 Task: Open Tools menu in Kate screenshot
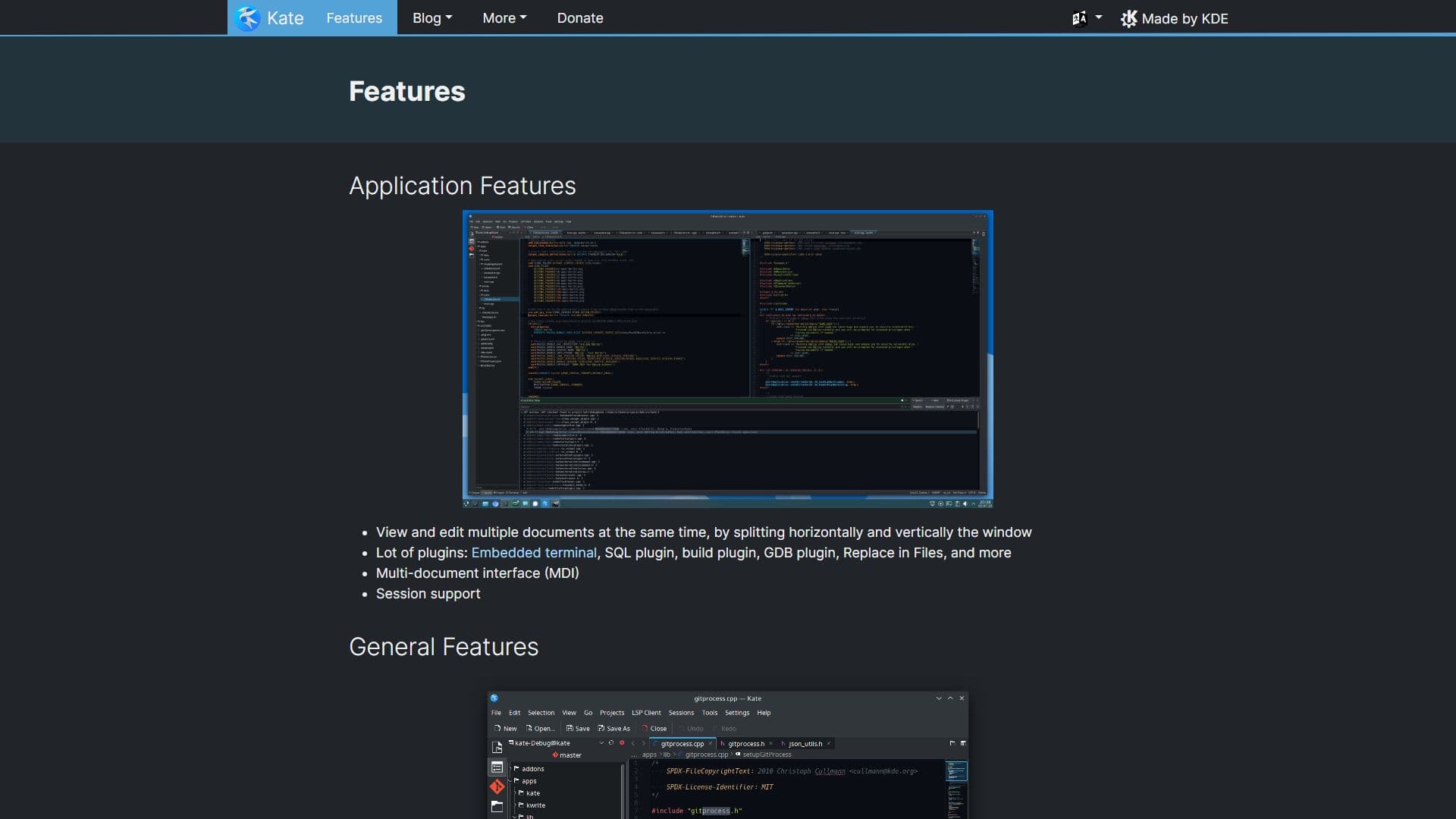(x=710, y=713)
